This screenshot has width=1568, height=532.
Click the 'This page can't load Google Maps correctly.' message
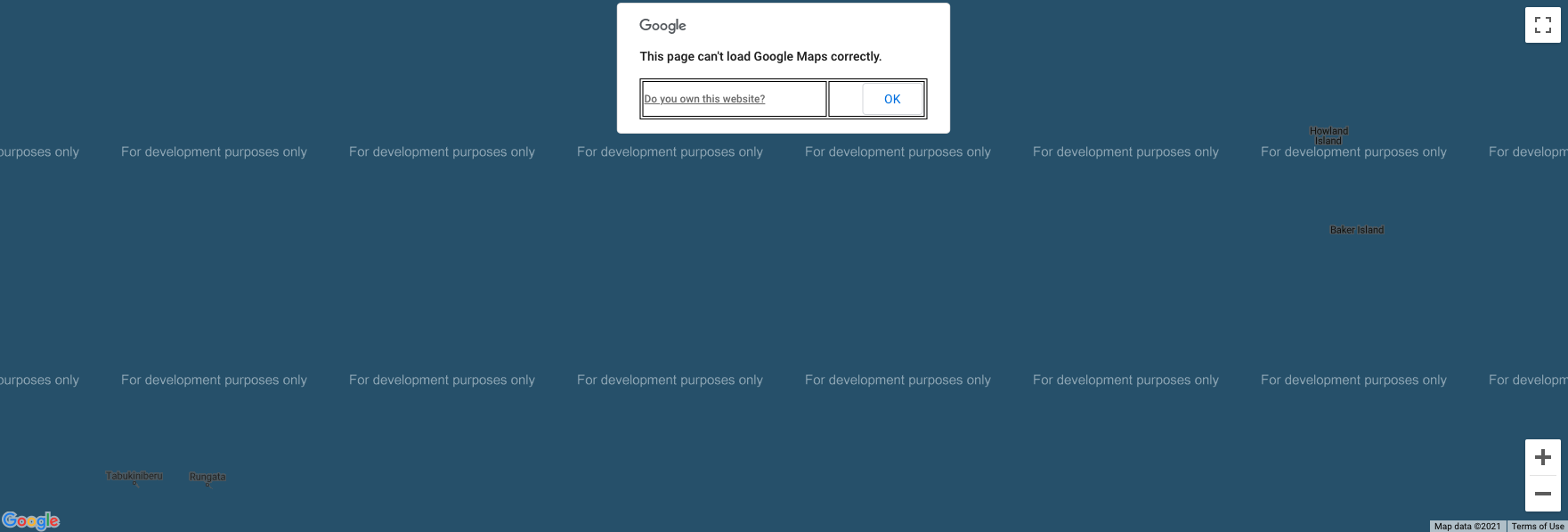coord(760,56)
